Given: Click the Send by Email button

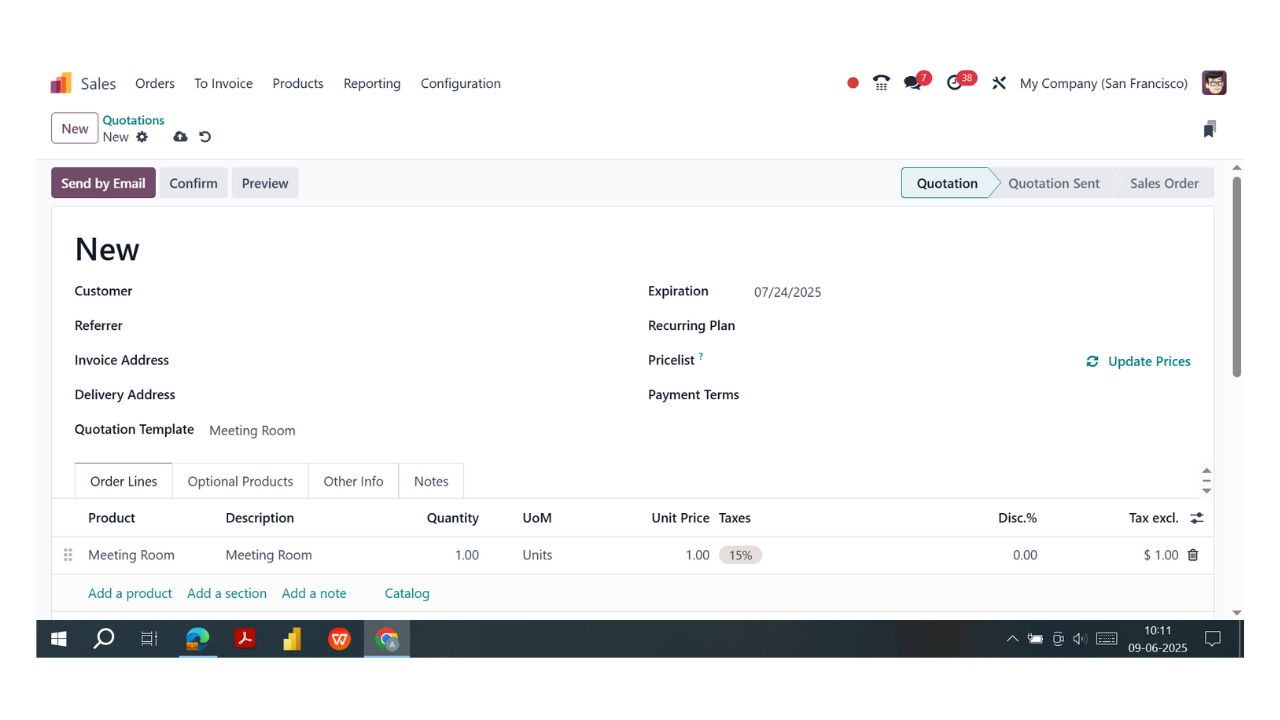Looking at the screenshot, I should pos(103,183).
